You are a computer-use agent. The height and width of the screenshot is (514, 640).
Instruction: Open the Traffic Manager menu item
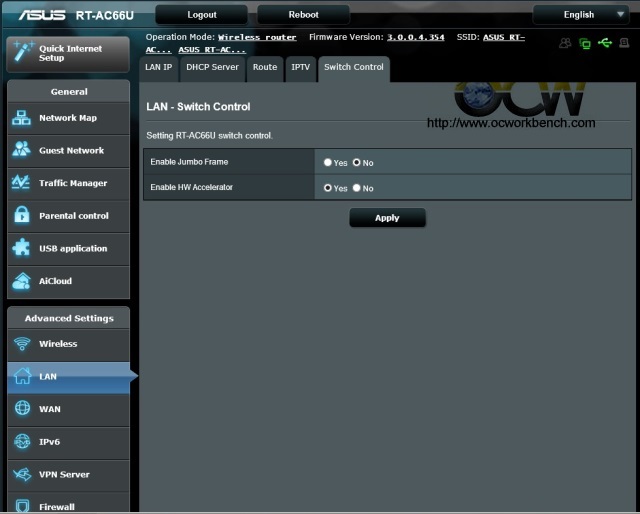coord(69,184)
